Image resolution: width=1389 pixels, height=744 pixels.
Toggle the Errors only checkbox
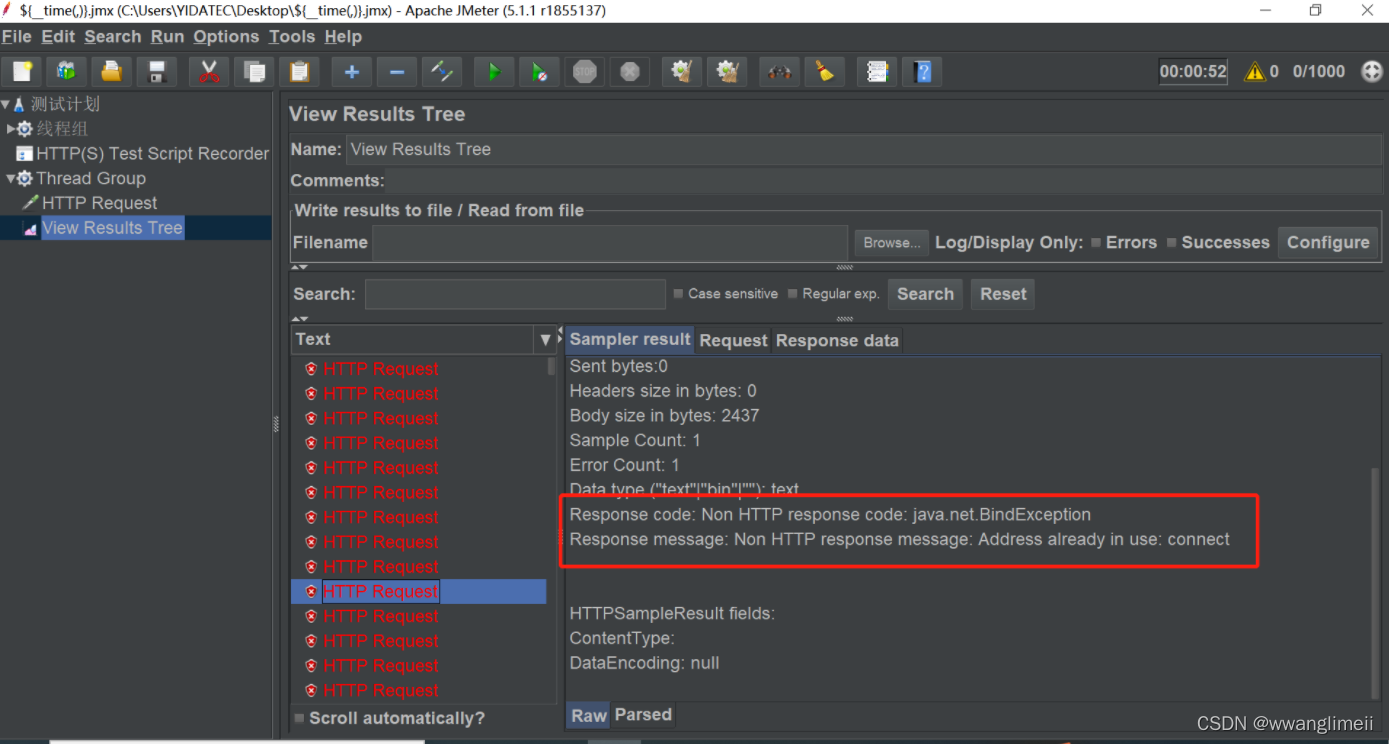pos(1096,242)
